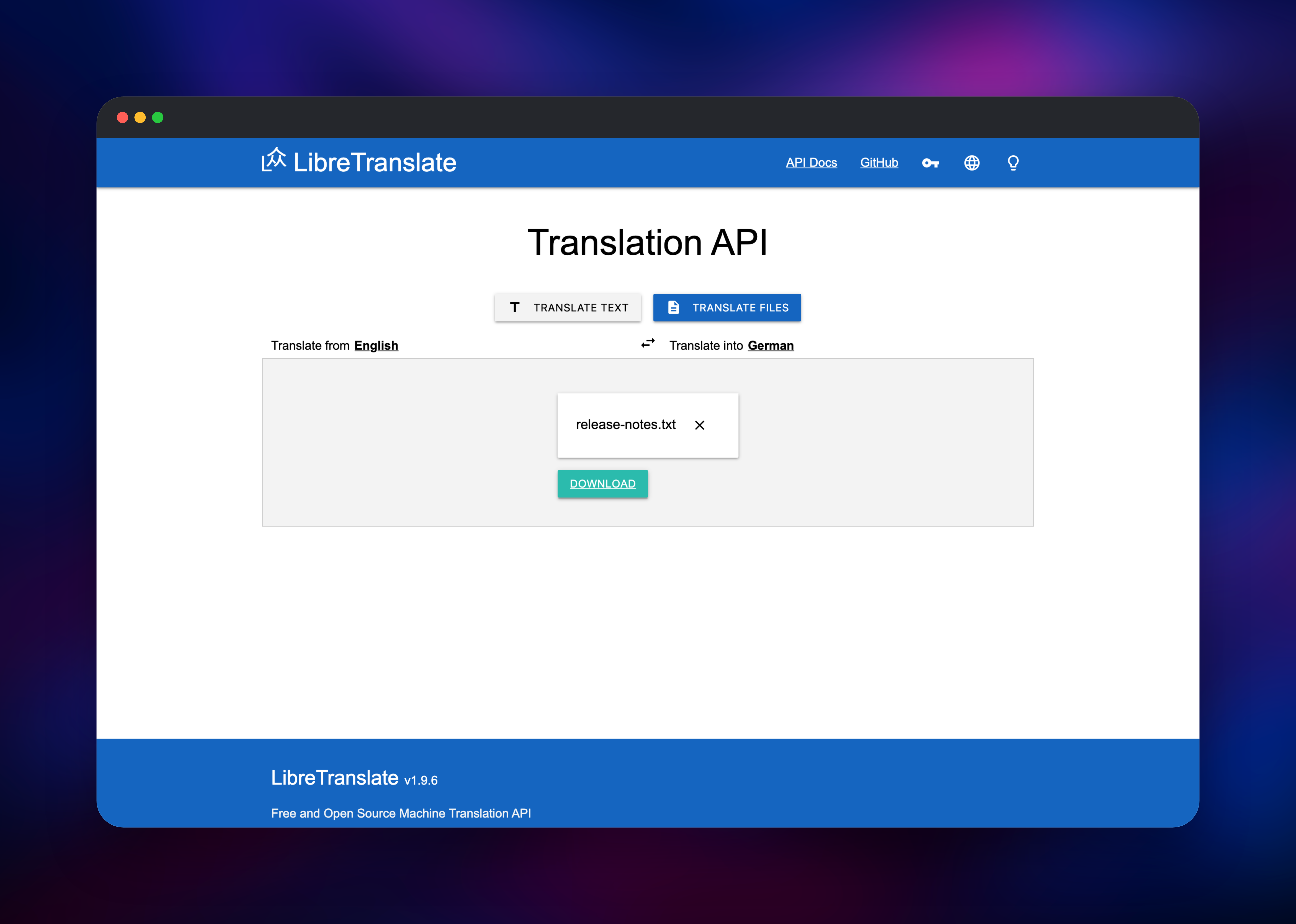The width and height of the screenshot is (1296, 924).
Task: Open the German target language dropdown
Action: pos(771,346)
